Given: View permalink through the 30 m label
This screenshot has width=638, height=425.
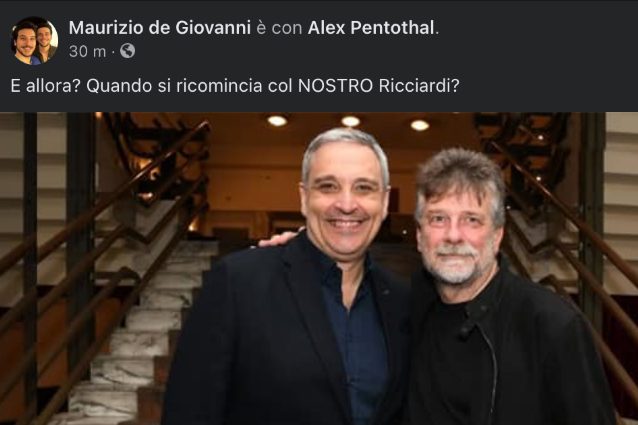Looking at the screenshot, I should point(87,51).
